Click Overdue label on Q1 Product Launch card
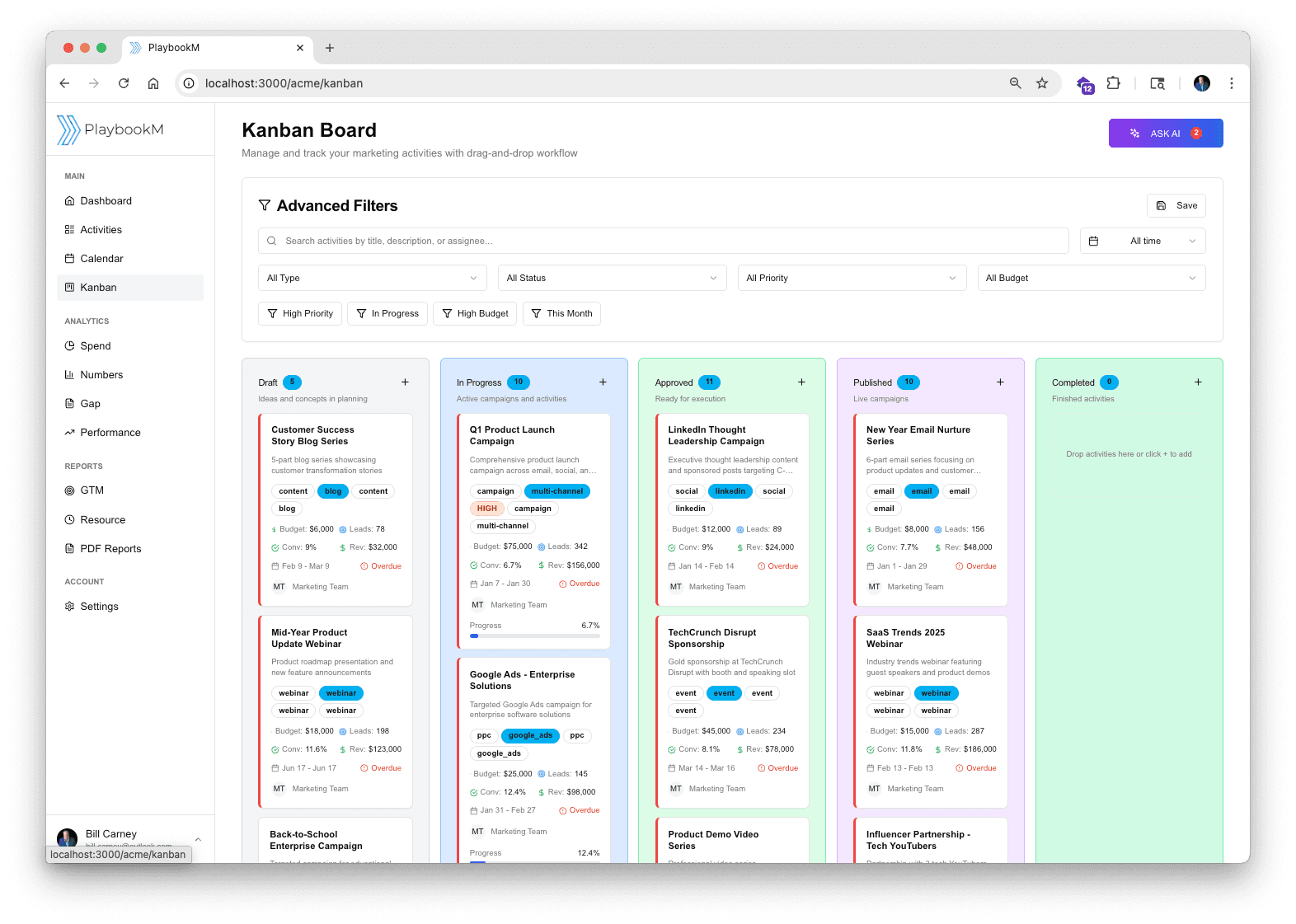This screenshot has width=1296, height=924. tap(580, 584)
